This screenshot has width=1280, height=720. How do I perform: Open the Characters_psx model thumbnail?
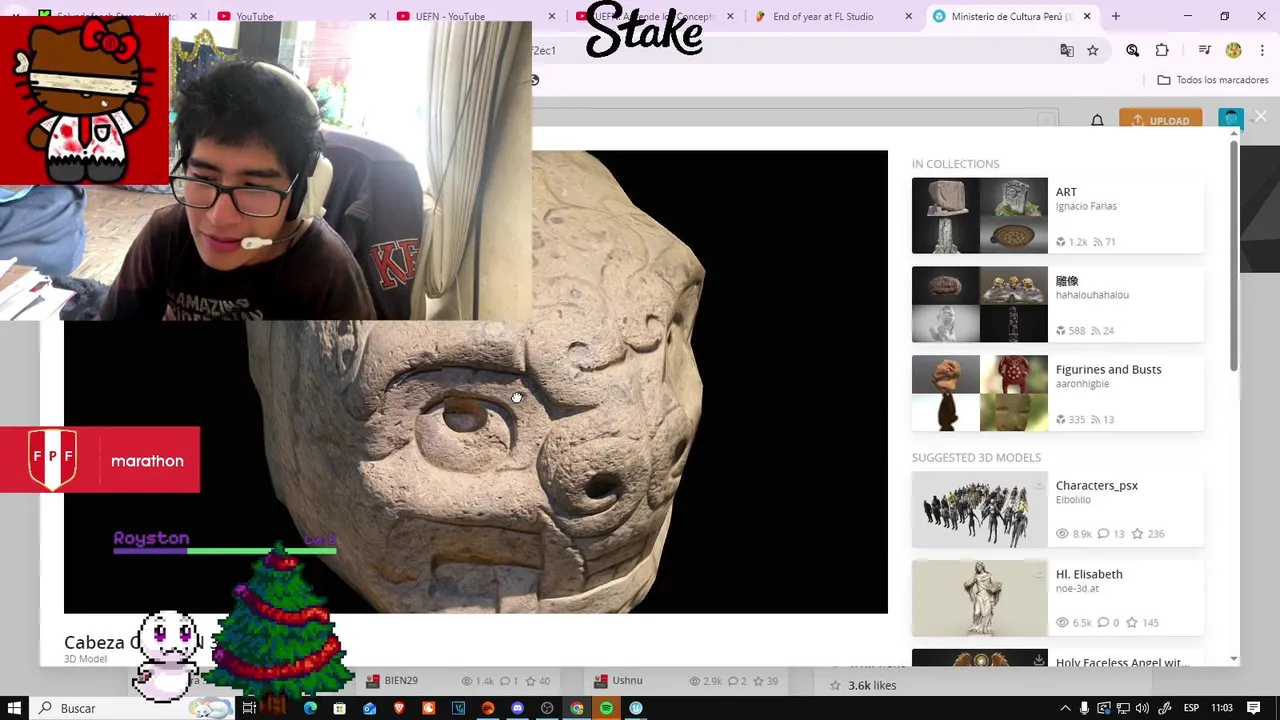pyautogui.click(x=980, y=509)
